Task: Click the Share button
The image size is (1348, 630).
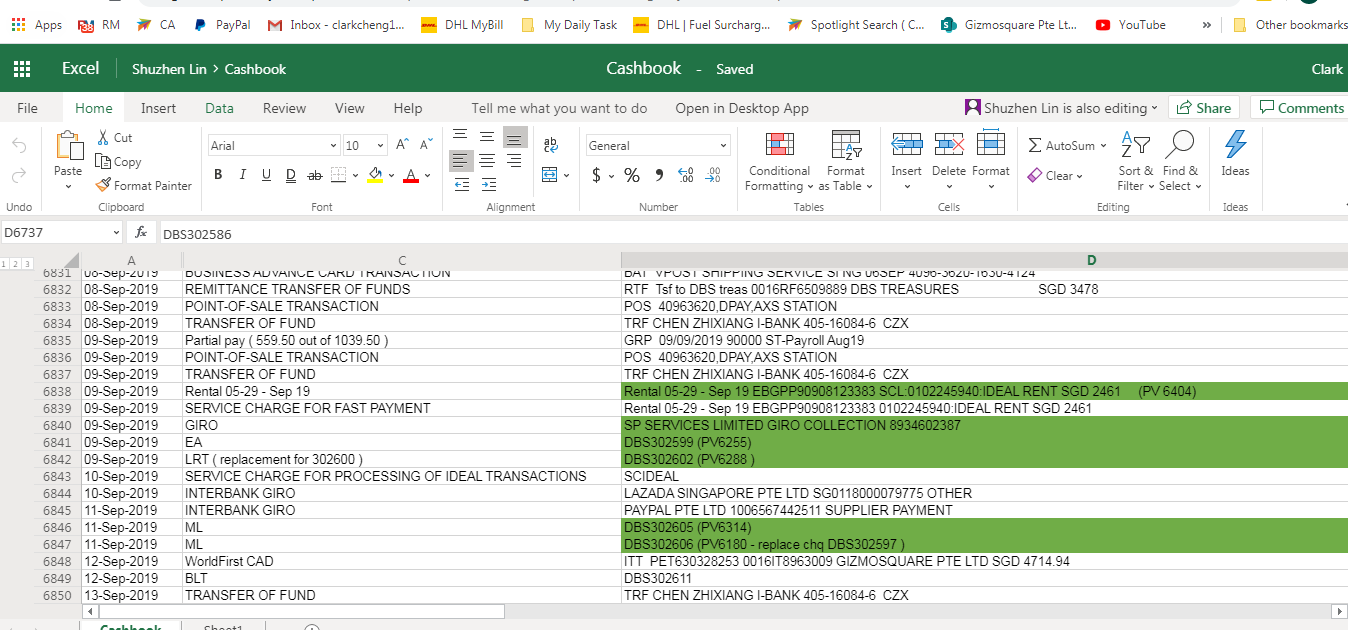Action: click(1204, 108)
